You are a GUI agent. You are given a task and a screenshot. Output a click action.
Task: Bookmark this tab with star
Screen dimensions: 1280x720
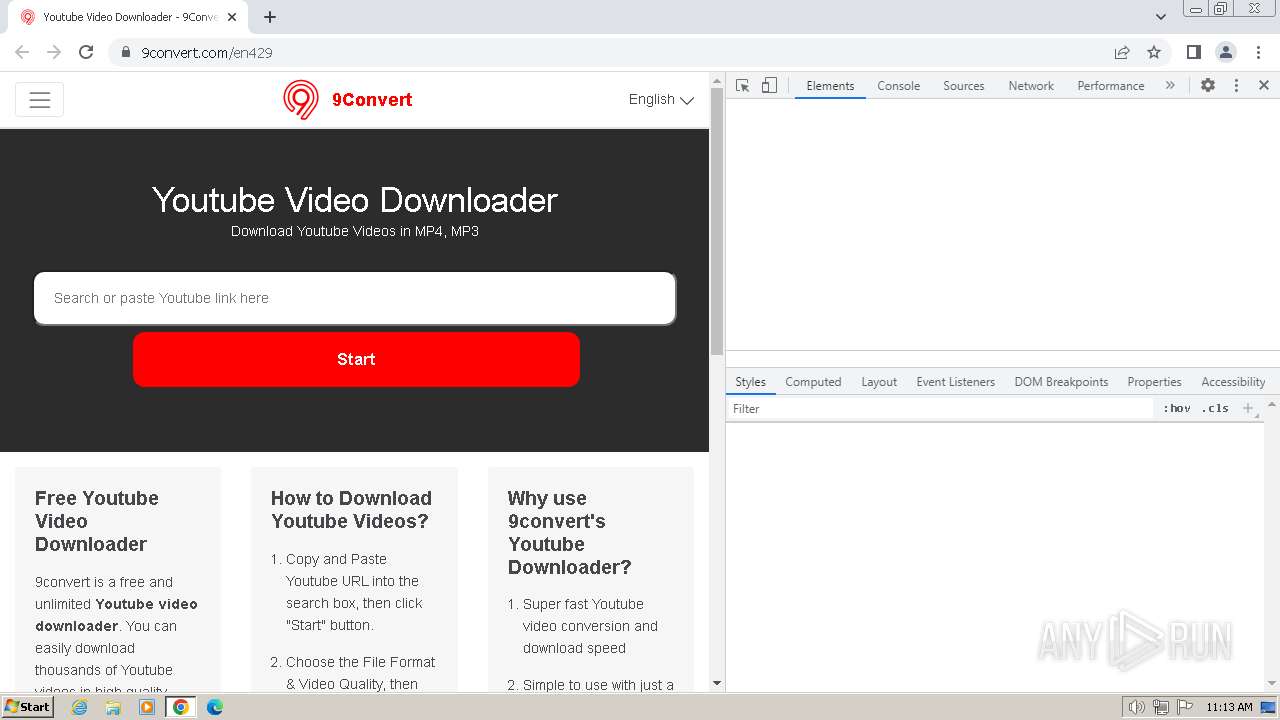1154,52
